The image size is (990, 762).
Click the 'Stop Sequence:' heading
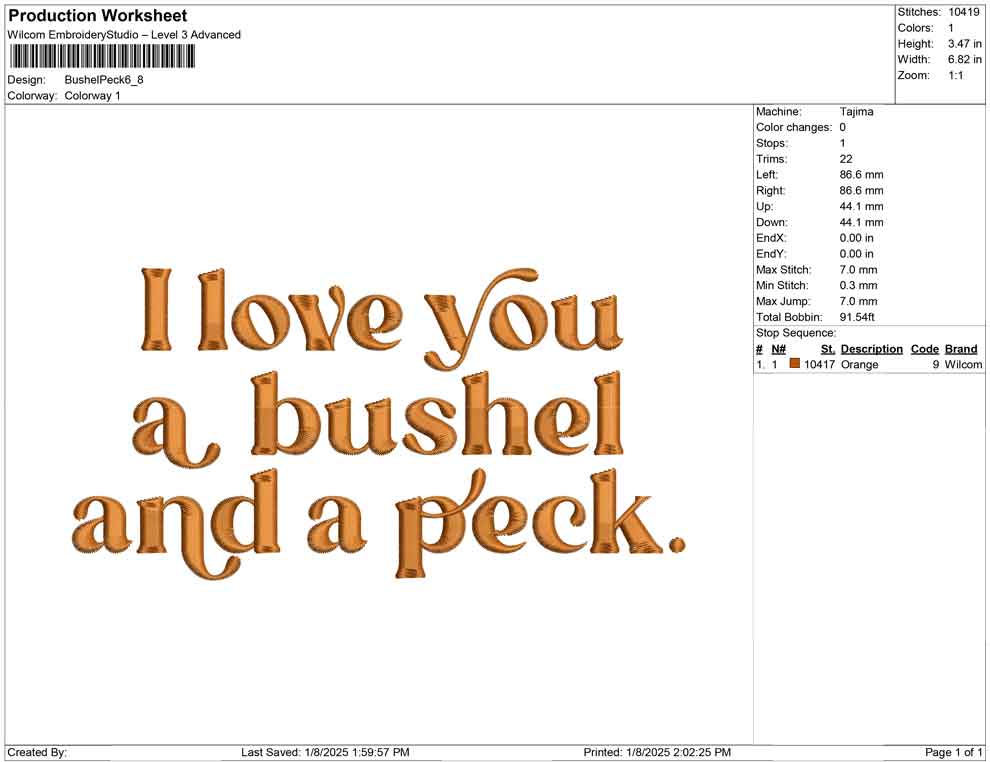(796, 333)
